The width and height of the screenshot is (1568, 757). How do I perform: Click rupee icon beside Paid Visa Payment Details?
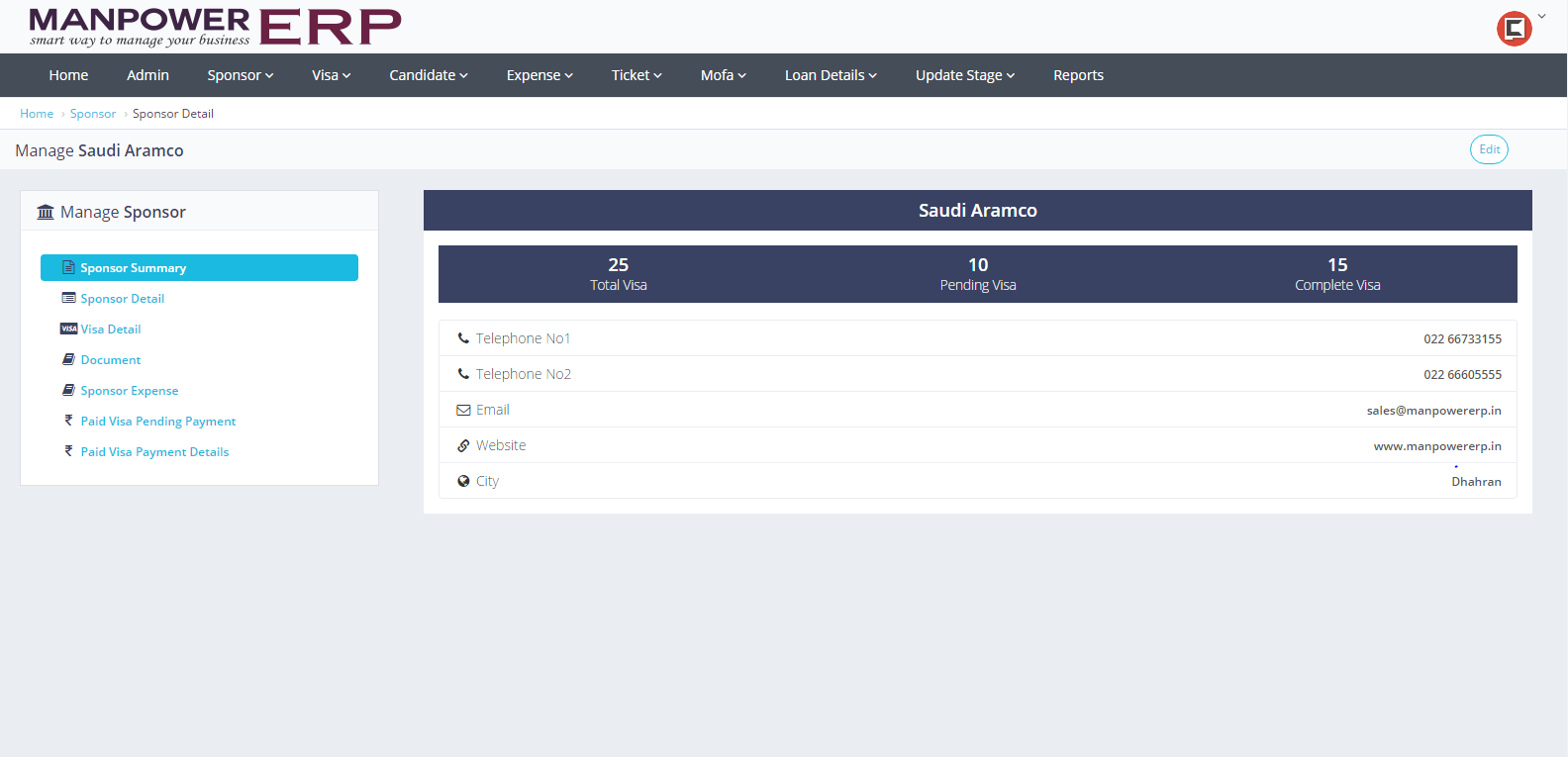68,451
